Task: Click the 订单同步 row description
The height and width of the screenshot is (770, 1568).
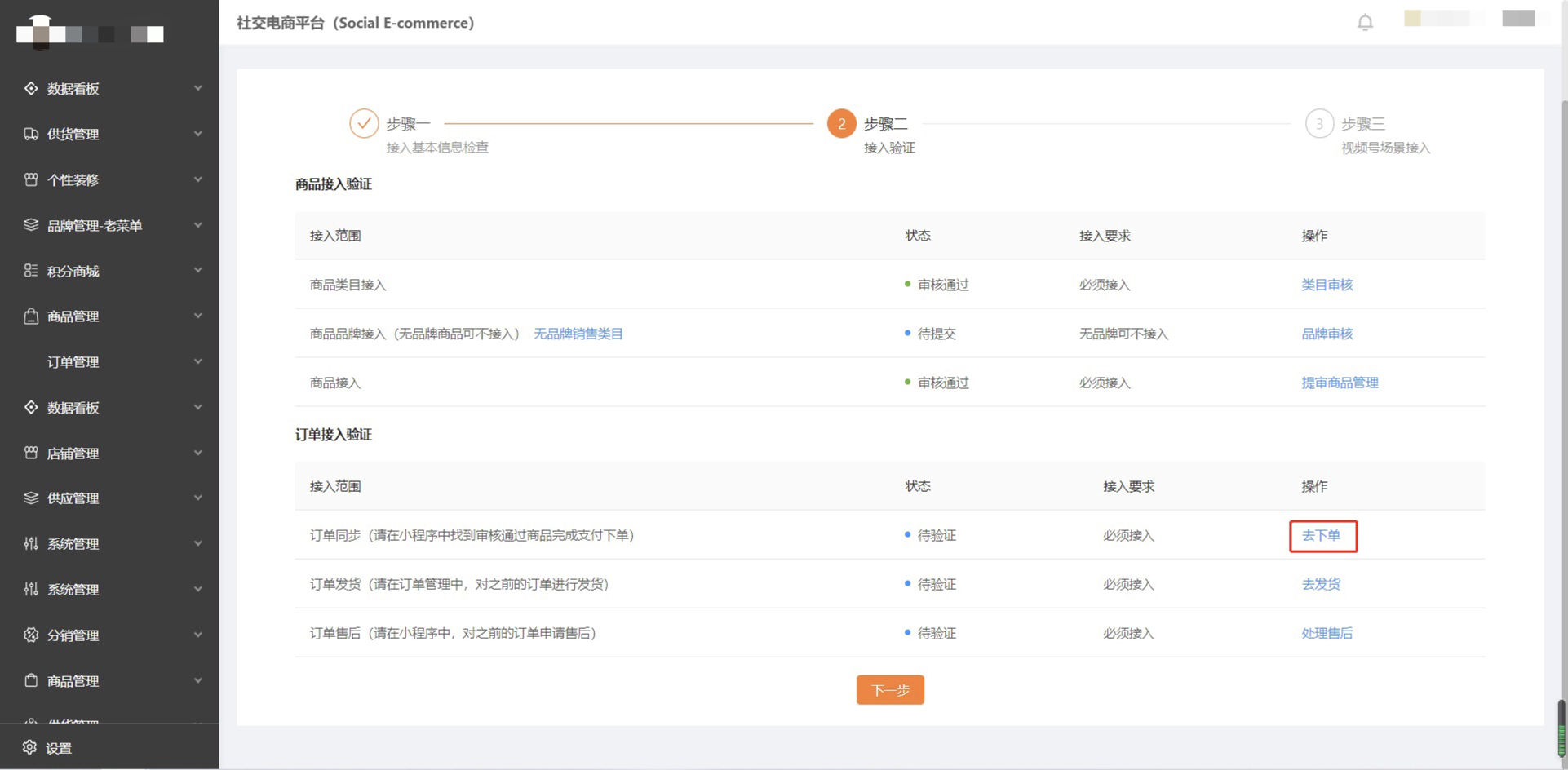Action: [x=472, y=535]
